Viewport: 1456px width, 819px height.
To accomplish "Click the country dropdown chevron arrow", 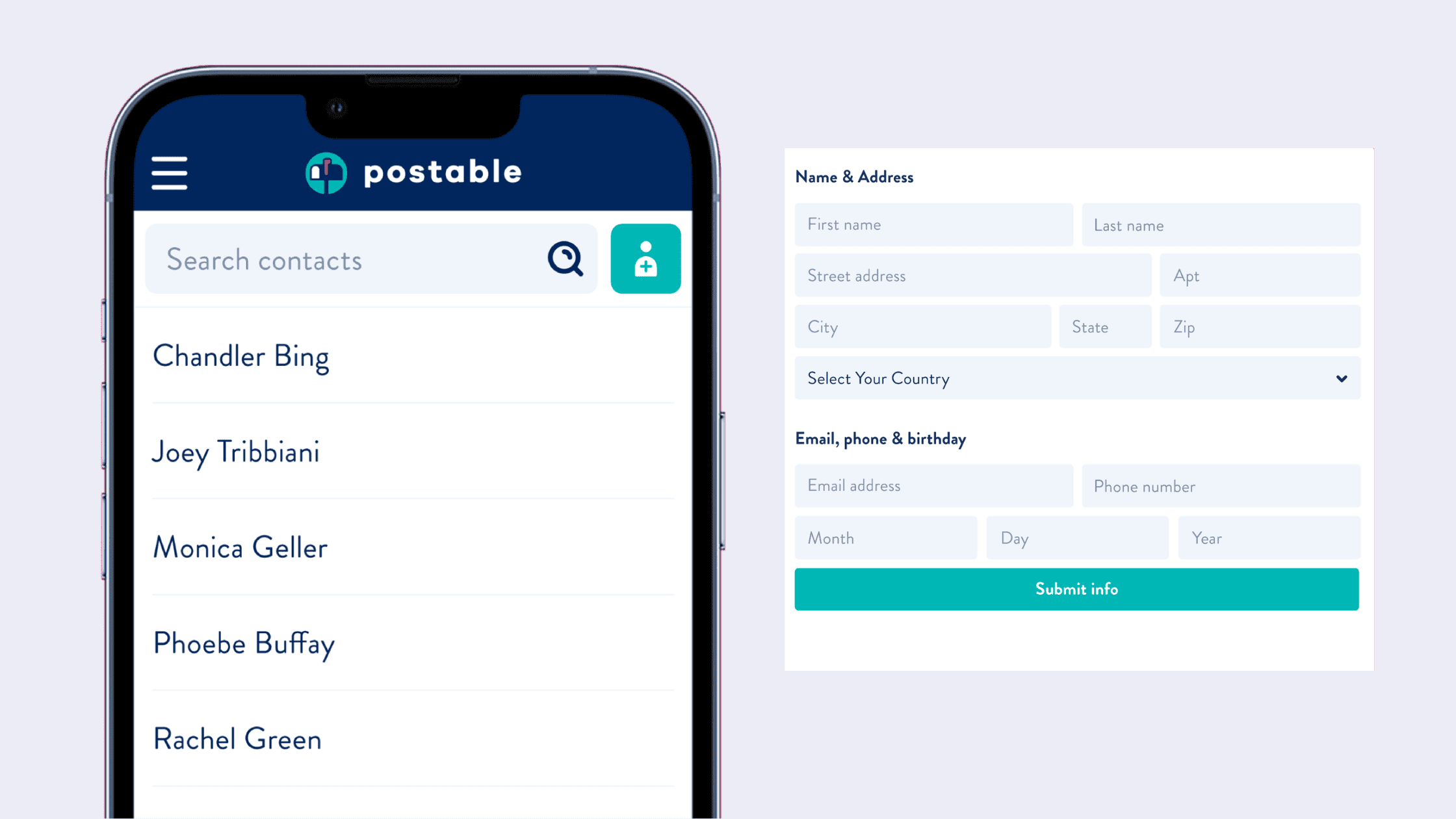I will point(1342,379).
